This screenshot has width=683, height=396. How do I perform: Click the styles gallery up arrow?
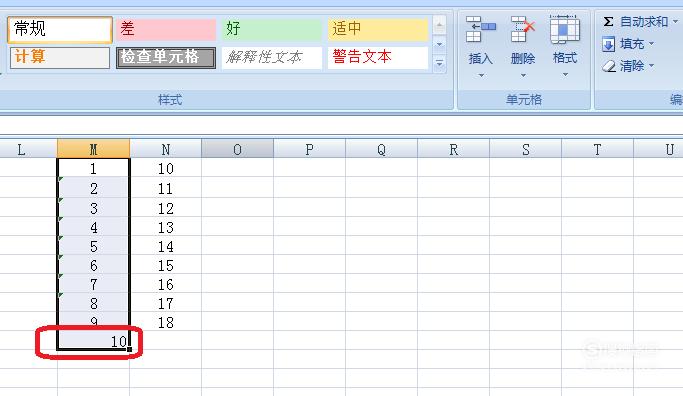[x=440, y=25]
